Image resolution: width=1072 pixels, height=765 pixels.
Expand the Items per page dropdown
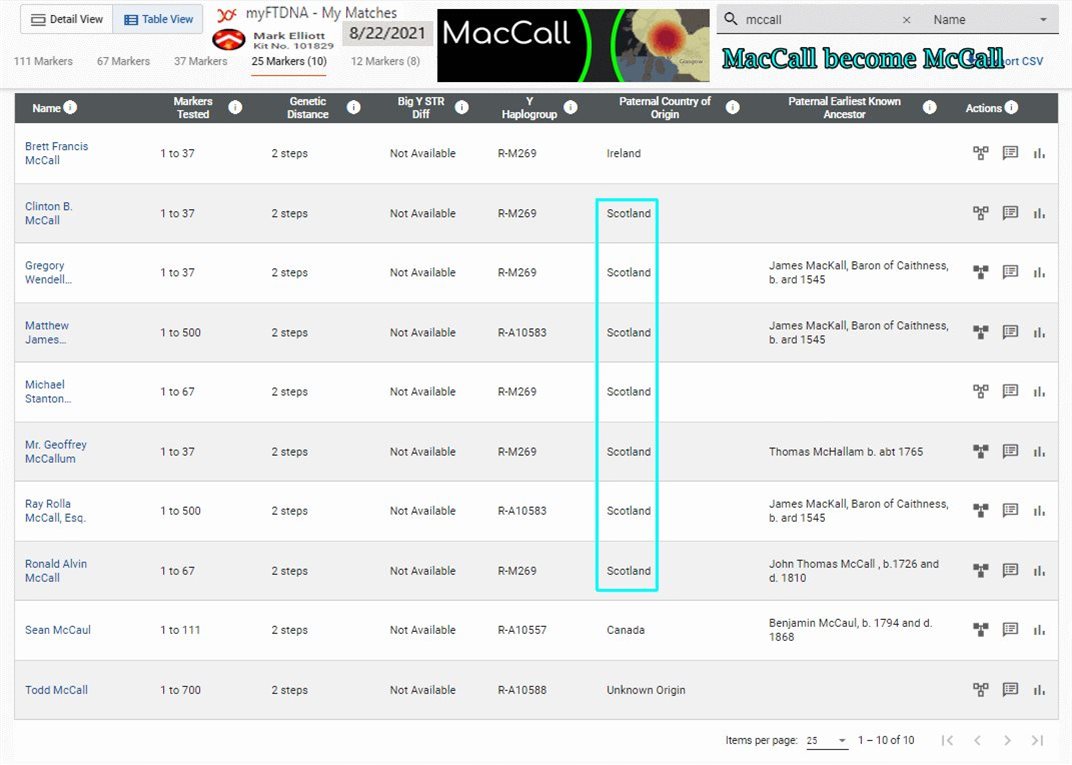pyautogui.click(x=827, y=741)
